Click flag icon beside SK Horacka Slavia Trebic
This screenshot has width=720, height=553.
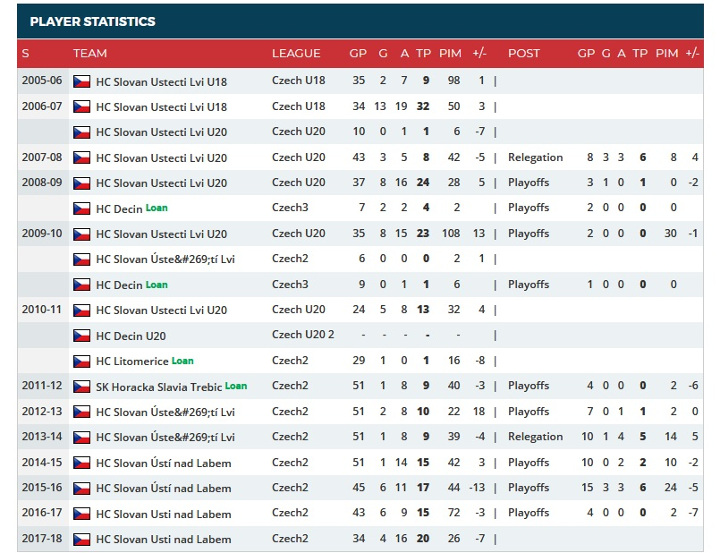pos(82,386)
